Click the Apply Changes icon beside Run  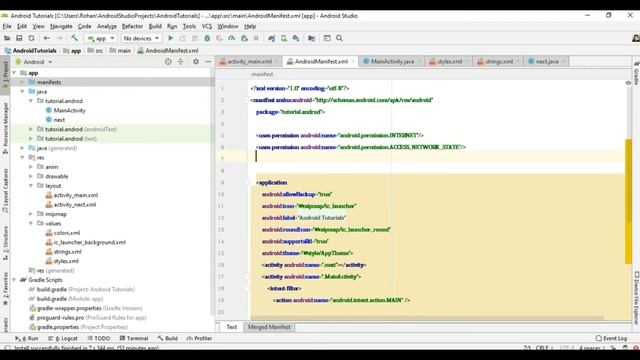[182, 38]
